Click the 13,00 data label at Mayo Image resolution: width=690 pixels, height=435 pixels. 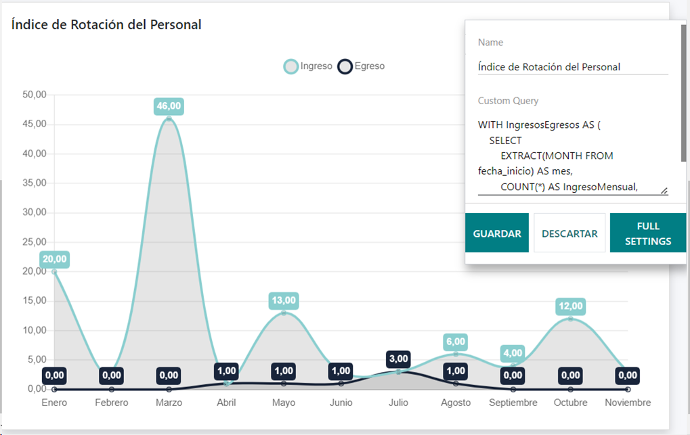click(284, 300)
